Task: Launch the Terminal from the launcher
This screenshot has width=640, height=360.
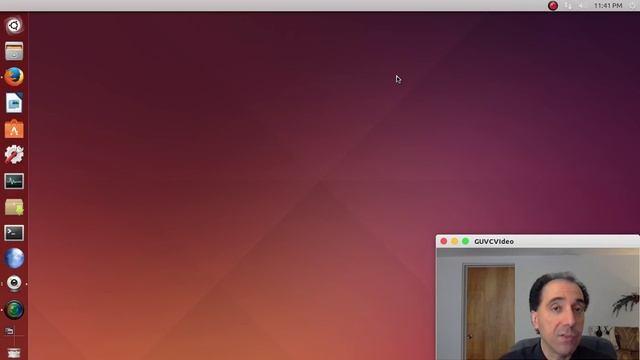Action: pos(14,233)
